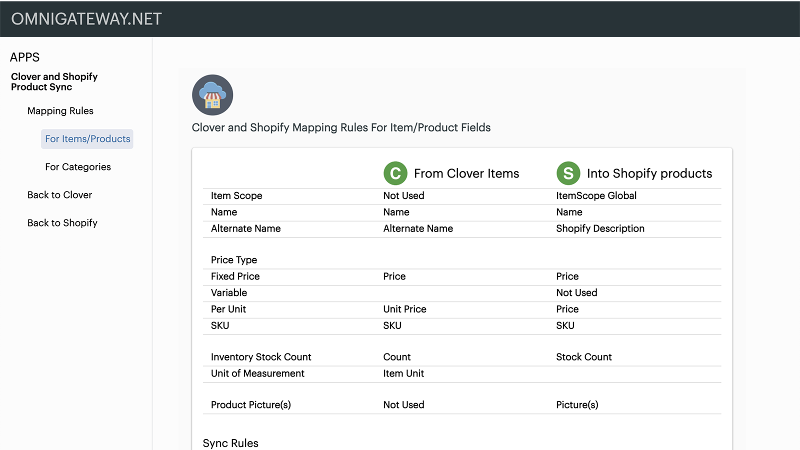Click the Sync Rules section heading
This screenshot has height=450, width=800.
point(230,443)
